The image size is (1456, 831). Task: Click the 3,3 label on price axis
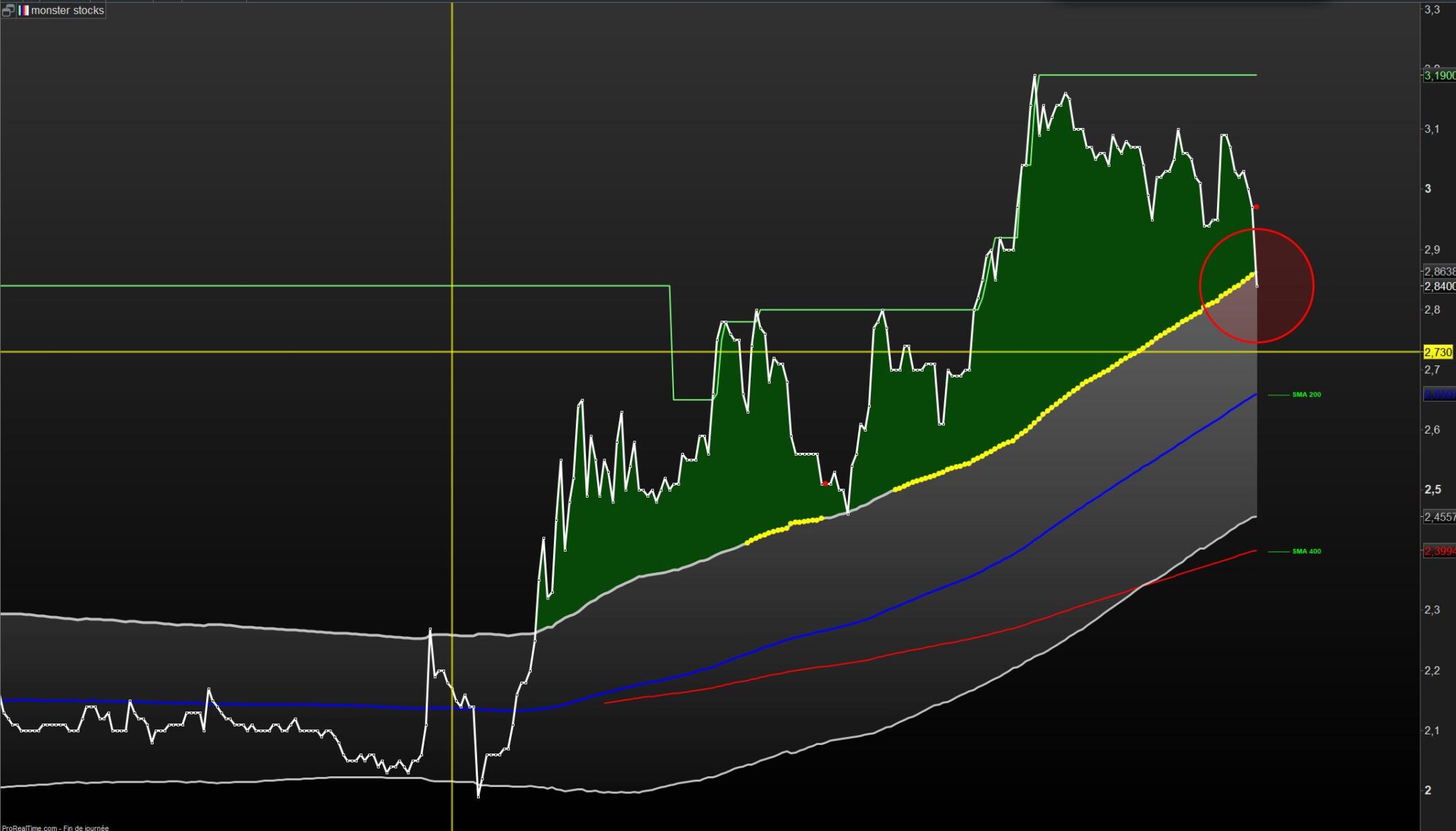click(1431, 10)
